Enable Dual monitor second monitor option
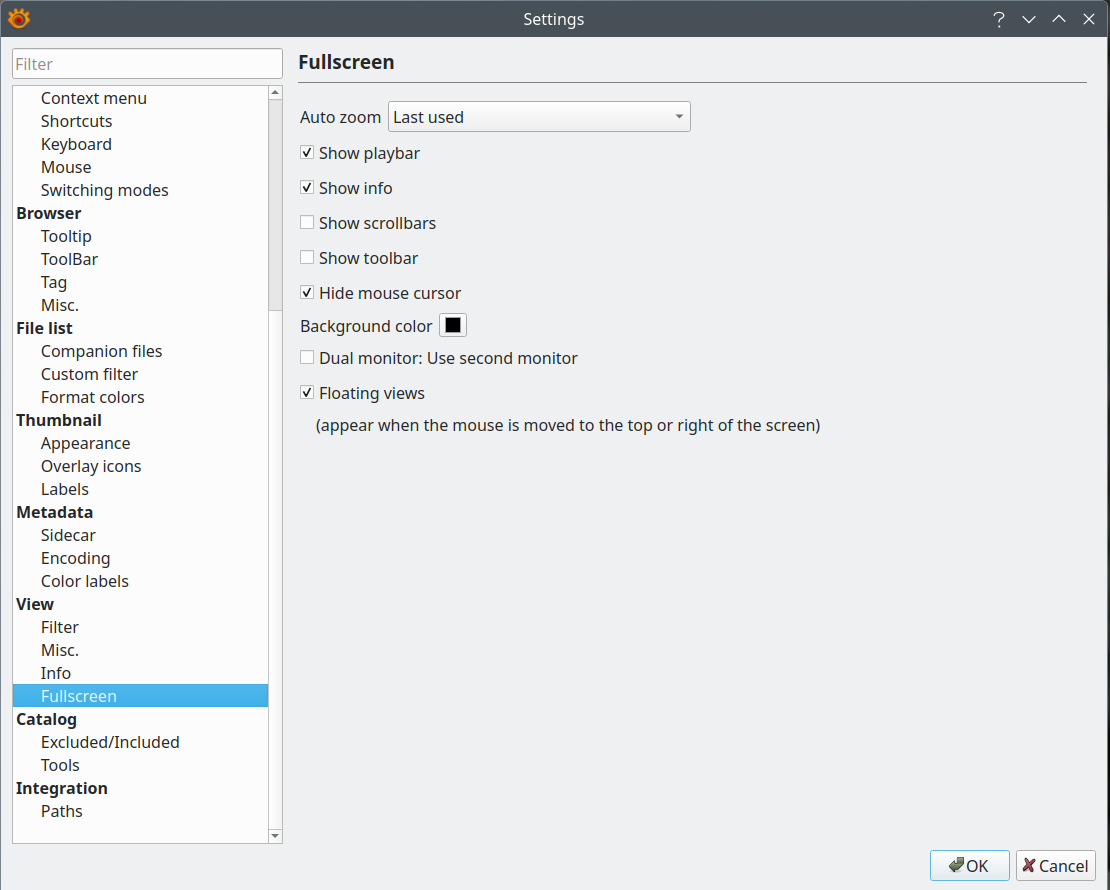 pos(307,358)
